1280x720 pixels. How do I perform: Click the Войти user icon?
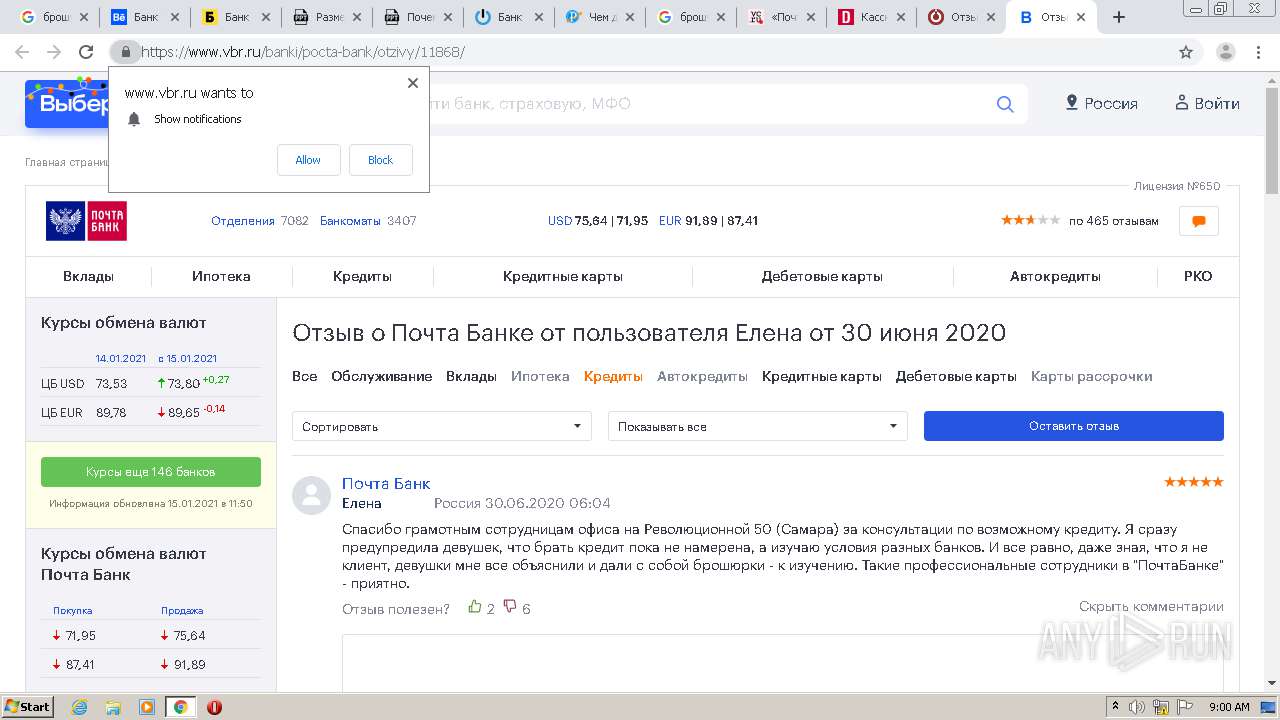click(1182, 103)
